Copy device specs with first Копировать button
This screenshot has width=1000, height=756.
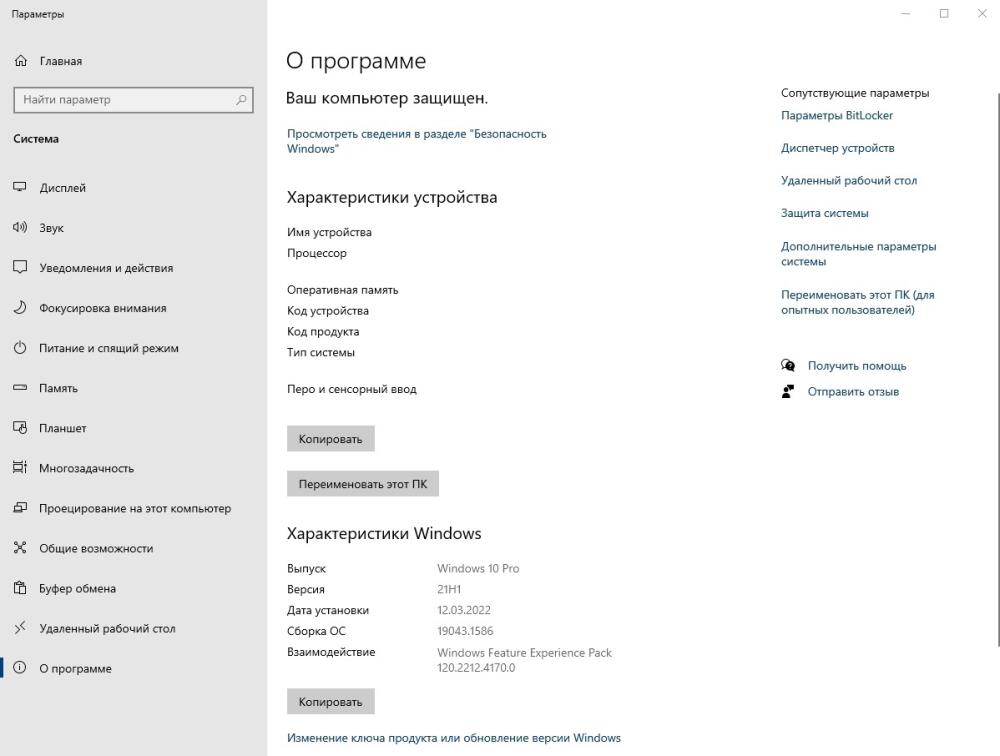330,439
